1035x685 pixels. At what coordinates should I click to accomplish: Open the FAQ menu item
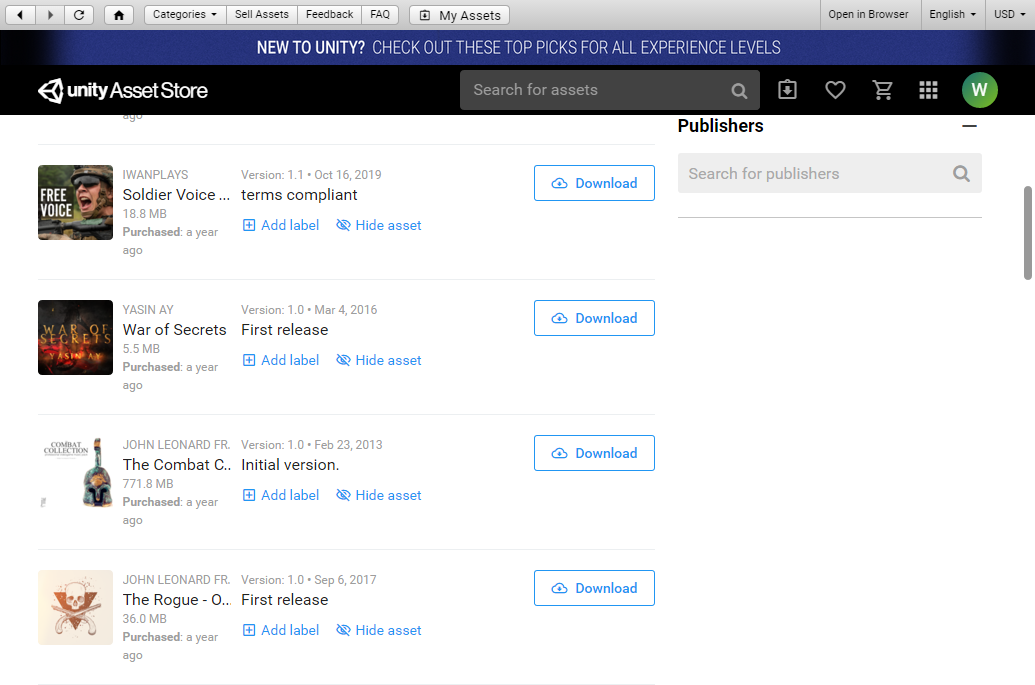[x=380, y=15]
